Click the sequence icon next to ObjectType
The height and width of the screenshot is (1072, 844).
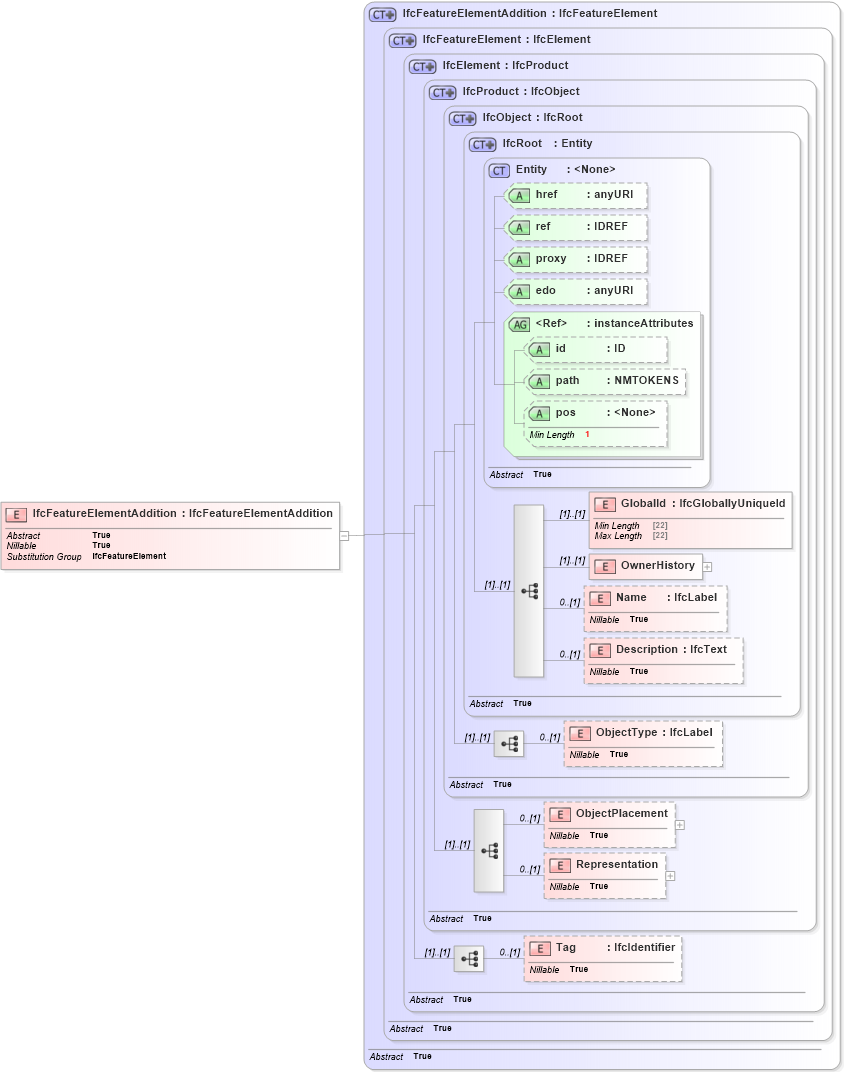click(x=509, y=743)
